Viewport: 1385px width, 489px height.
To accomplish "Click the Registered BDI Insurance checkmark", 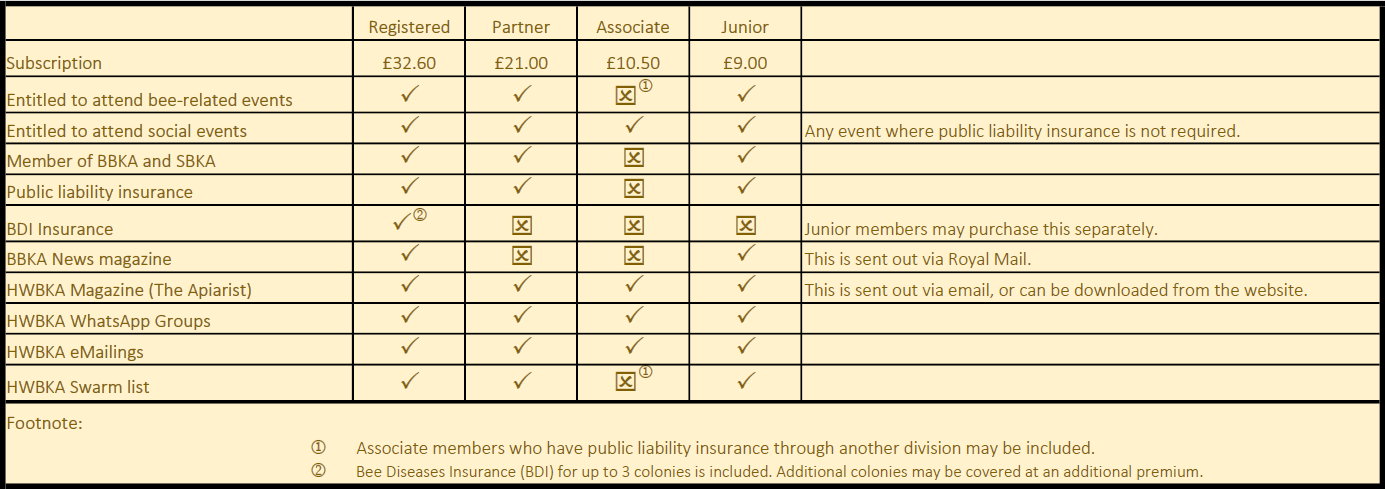I will [x=403, y=224].
